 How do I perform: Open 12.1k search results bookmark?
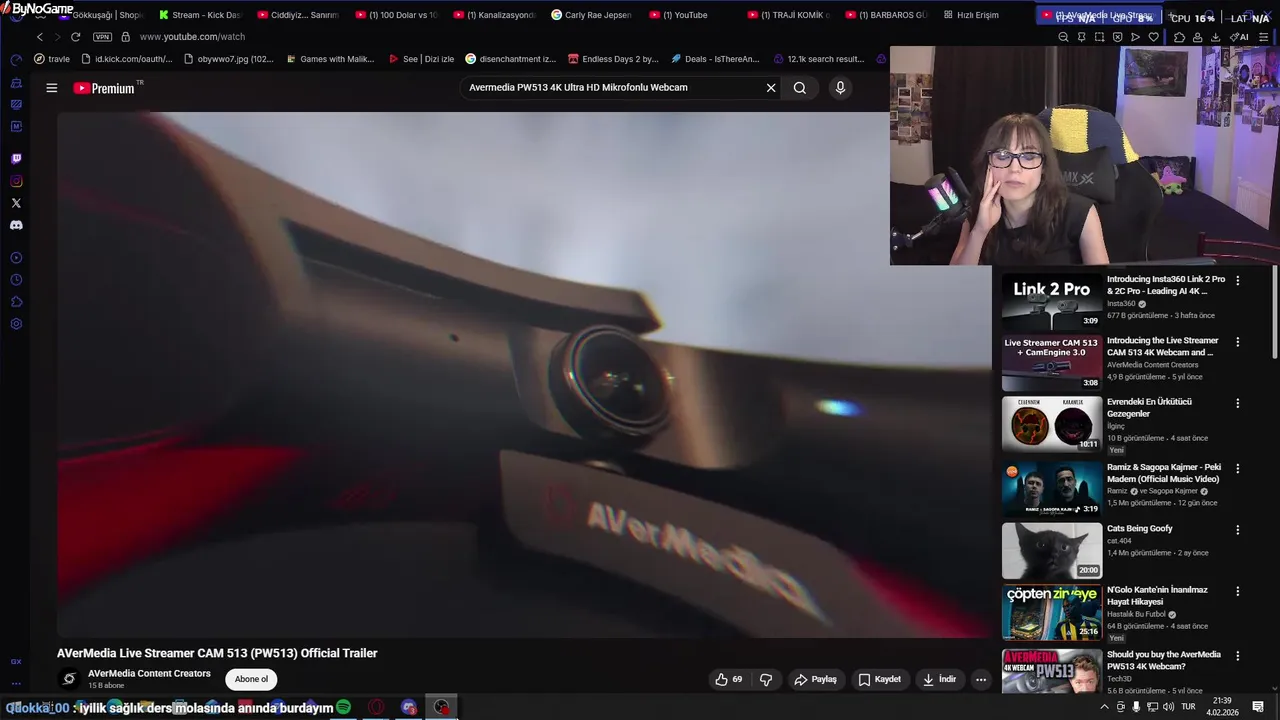pyautogui.click(x=818, y=59)
